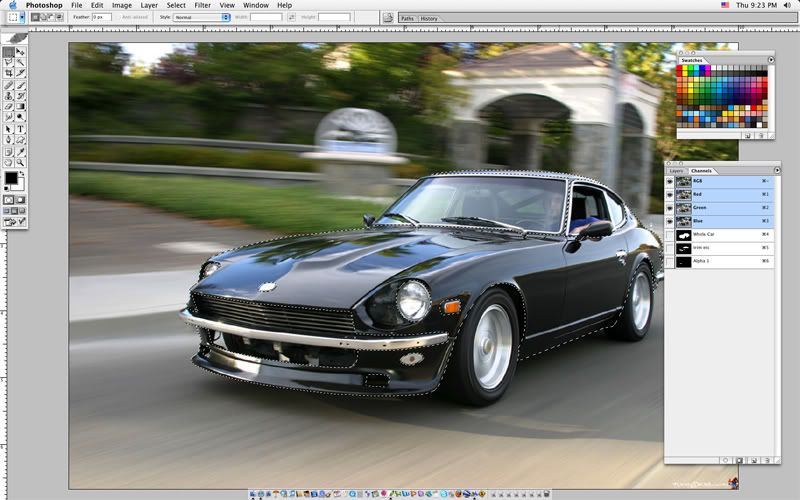Click the foreground color swatch

[x=11, y=178]
